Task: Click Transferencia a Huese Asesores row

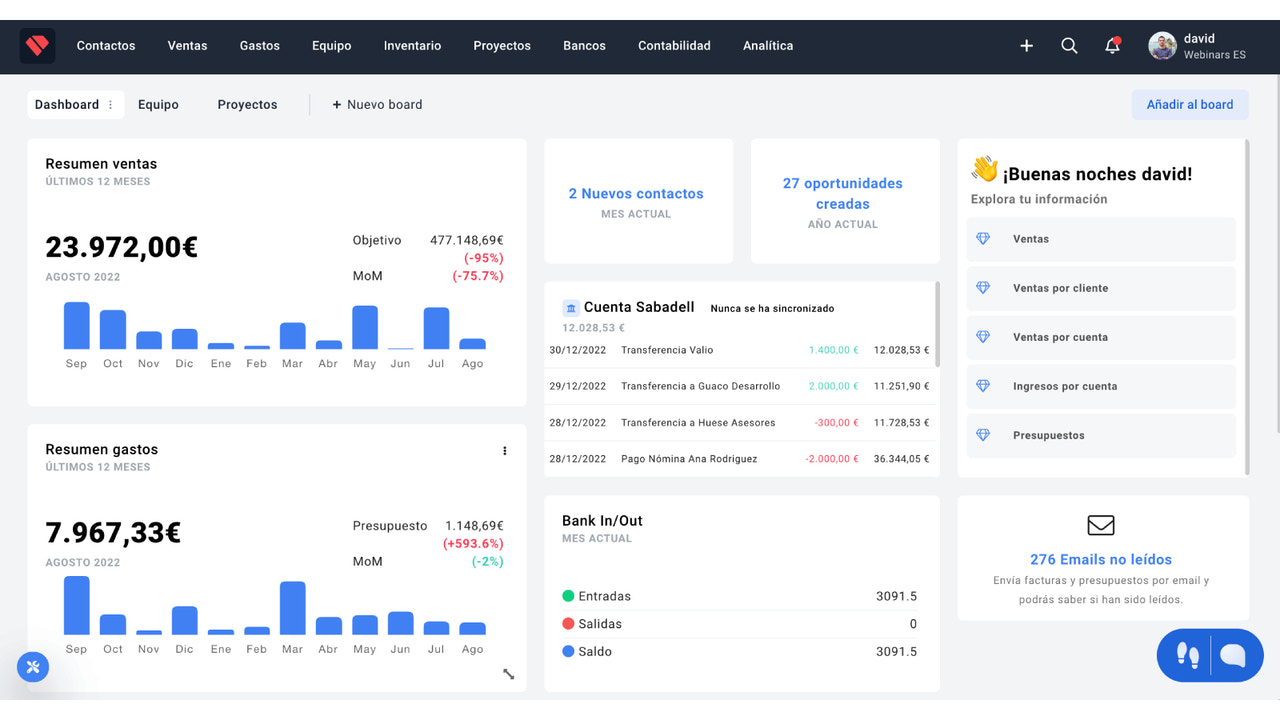Action: [739, 423]
